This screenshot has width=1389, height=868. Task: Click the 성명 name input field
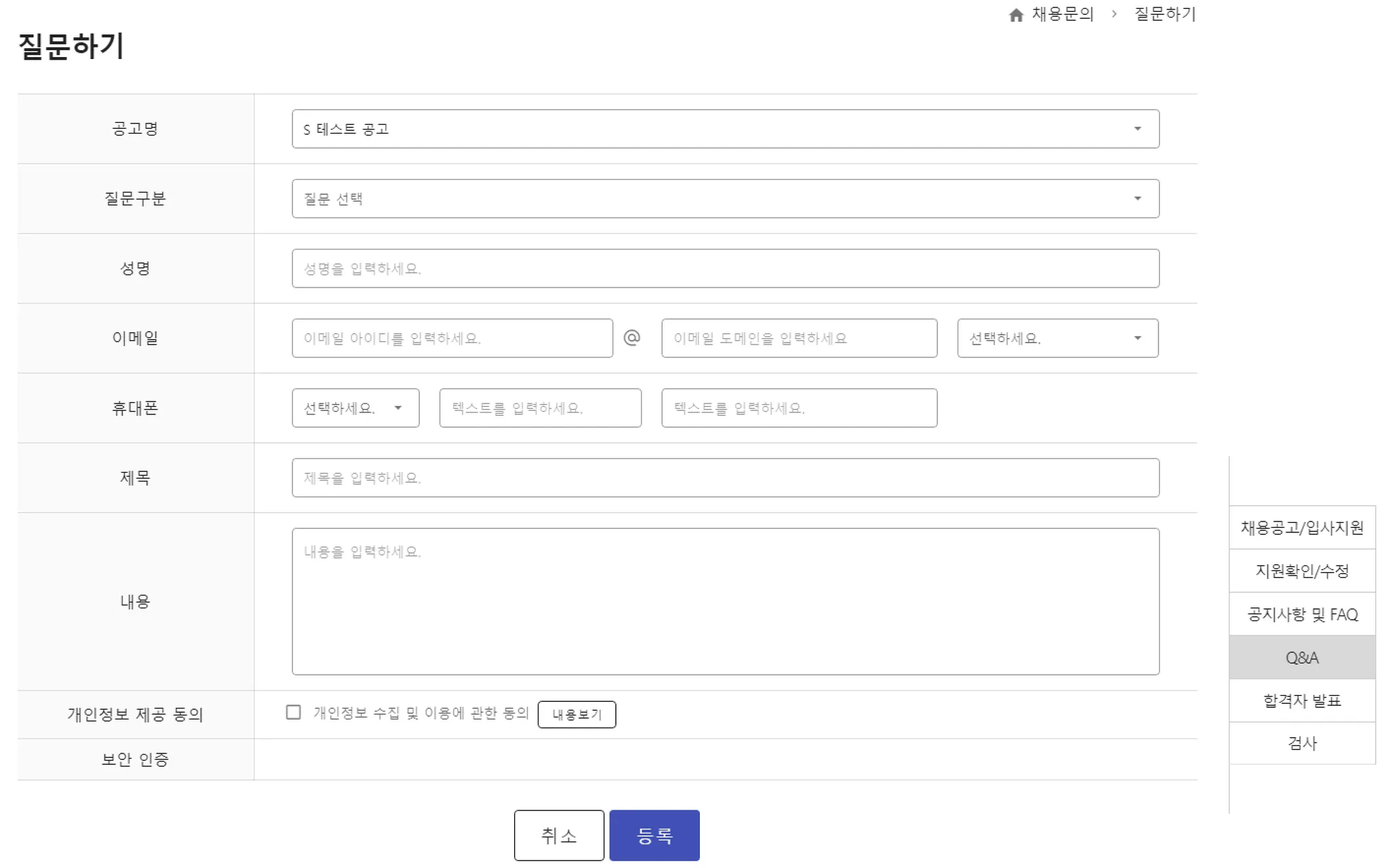[725, 269]
